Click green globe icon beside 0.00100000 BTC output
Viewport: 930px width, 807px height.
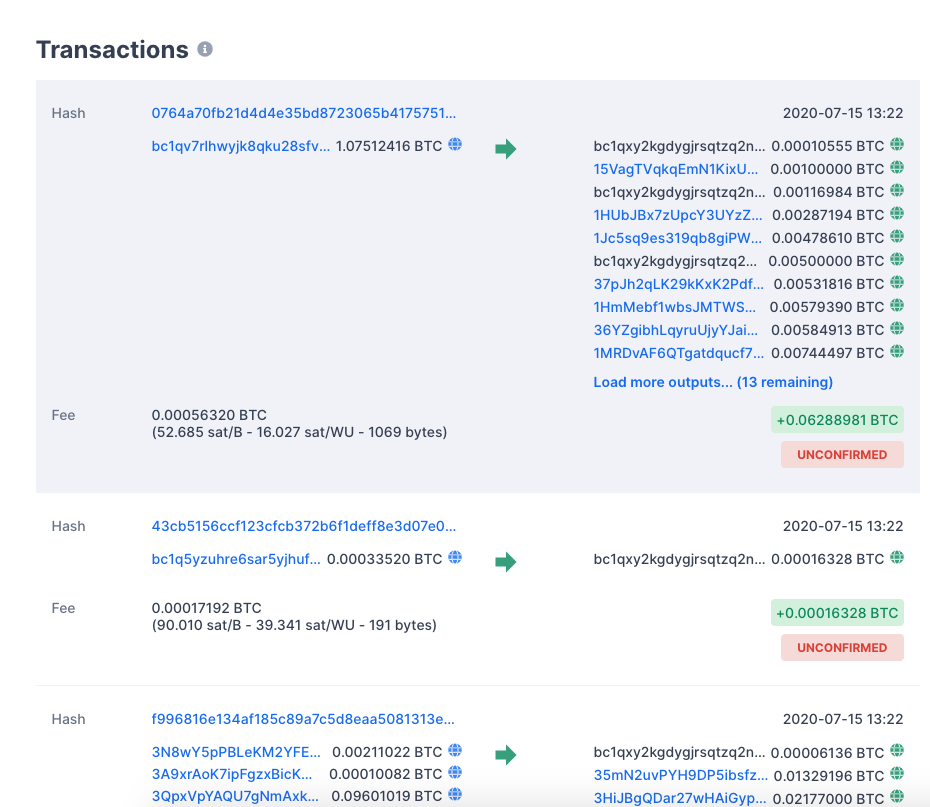(x=897, y=168)
